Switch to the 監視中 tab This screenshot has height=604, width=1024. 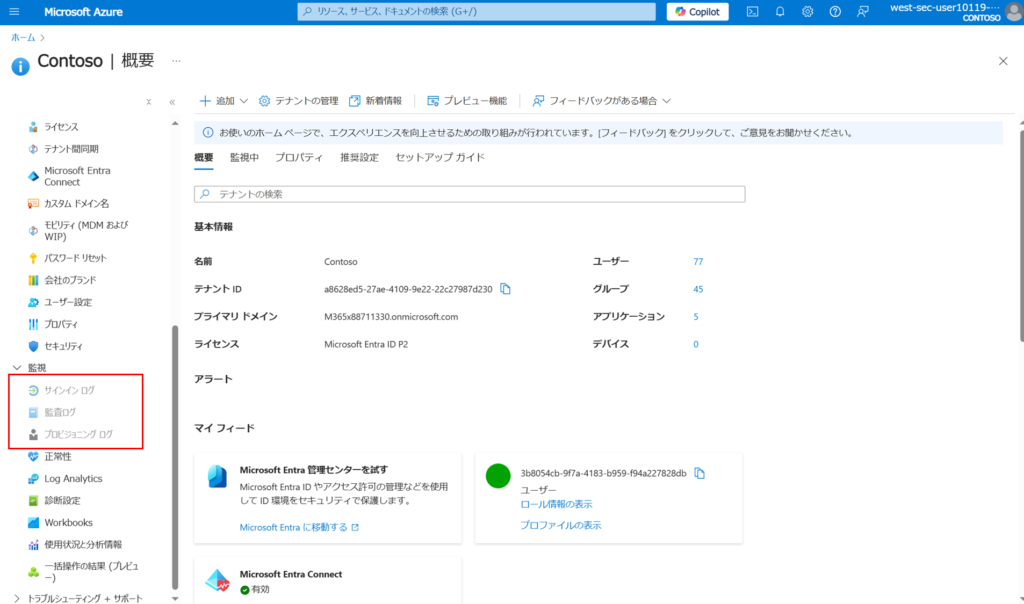pyautogui.click(x=244, y=157)
